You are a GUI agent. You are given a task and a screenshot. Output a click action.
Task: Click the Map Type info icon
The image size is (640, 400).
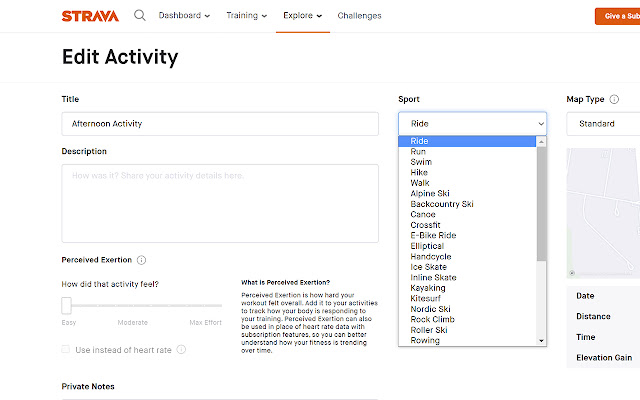(614, 99)
